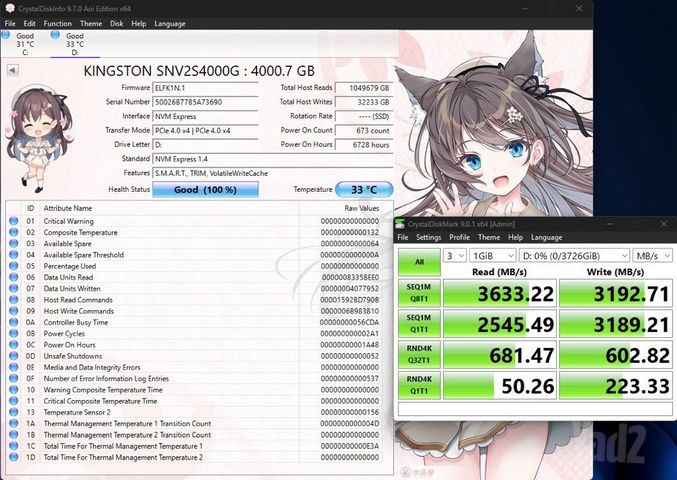Open the unit dropdown showing MB/s
Image resolution: width=677 pixels, height=480 pixels.
coord(652,256)
